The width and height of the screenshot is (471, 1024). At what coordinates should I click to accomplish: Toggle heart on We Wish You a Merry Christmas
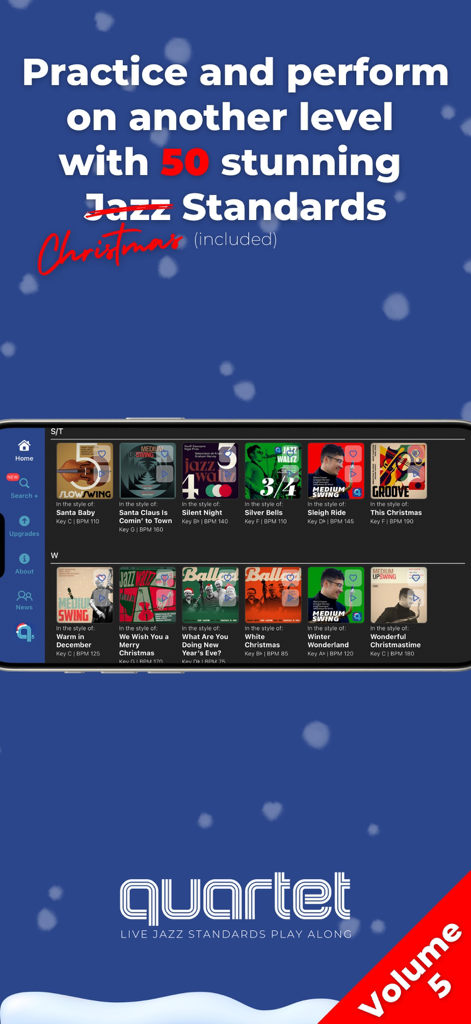(x=165, y=578)
